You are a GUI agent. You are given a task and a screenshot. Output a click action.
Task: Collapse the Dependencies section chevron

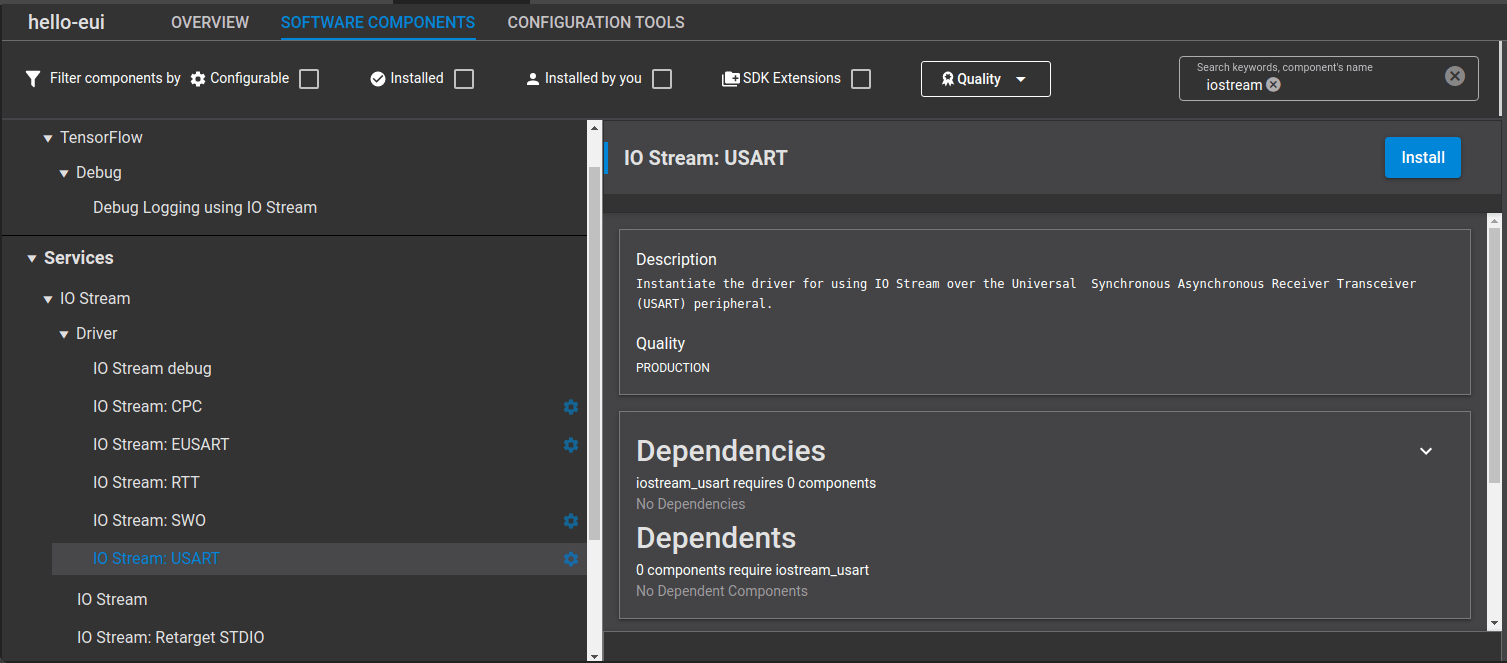1426,451
